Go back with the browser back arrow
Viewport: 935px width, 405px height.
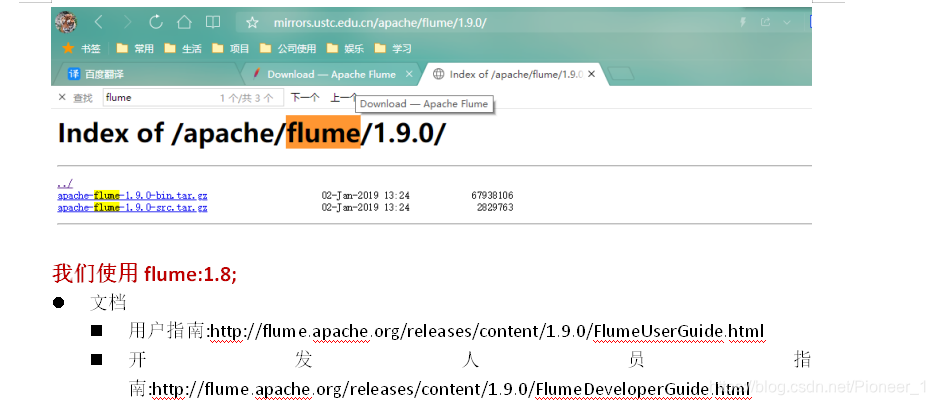tap(99, 23)
